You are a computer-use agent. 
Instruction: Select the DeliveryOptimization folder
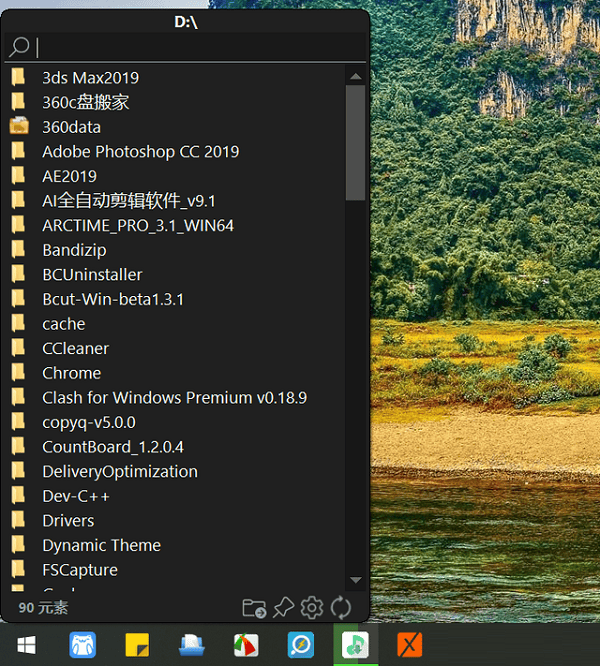point(176,472)
